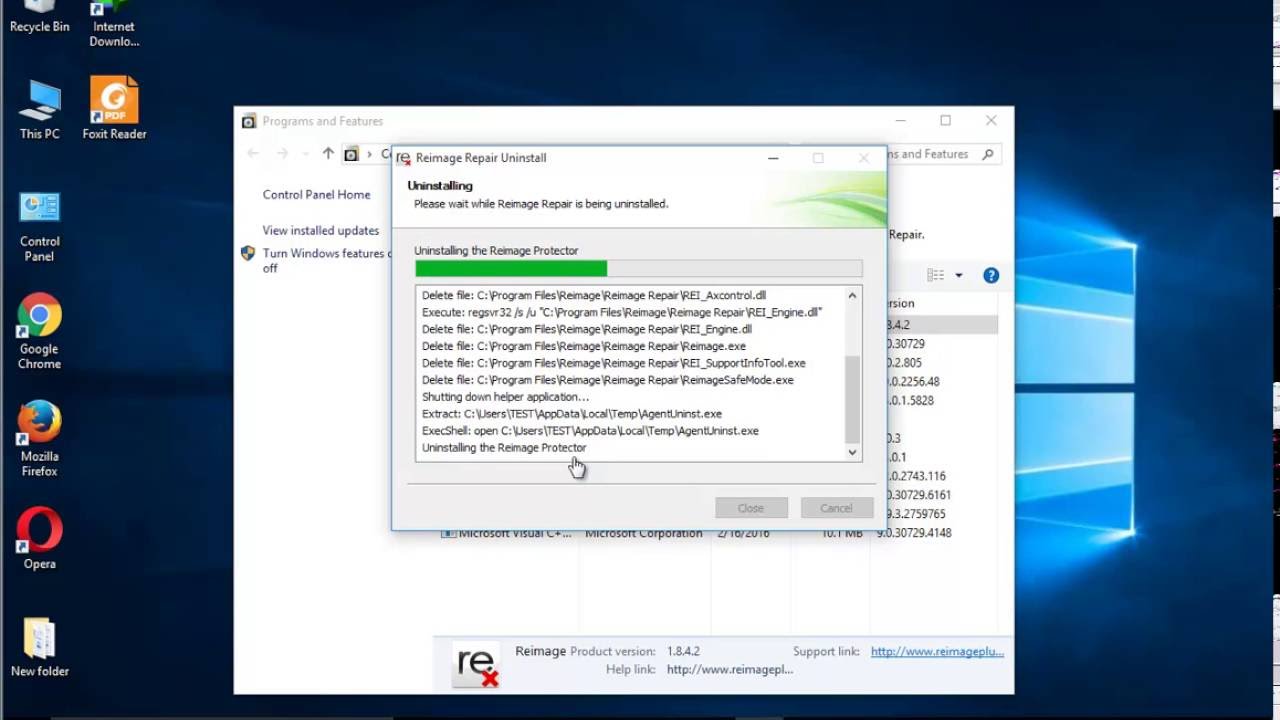Image resolution: width=1280 pixels, height=720 pixels.
Task: Click Microsoft Corporation publisher cell
Action: coord(643,533)
